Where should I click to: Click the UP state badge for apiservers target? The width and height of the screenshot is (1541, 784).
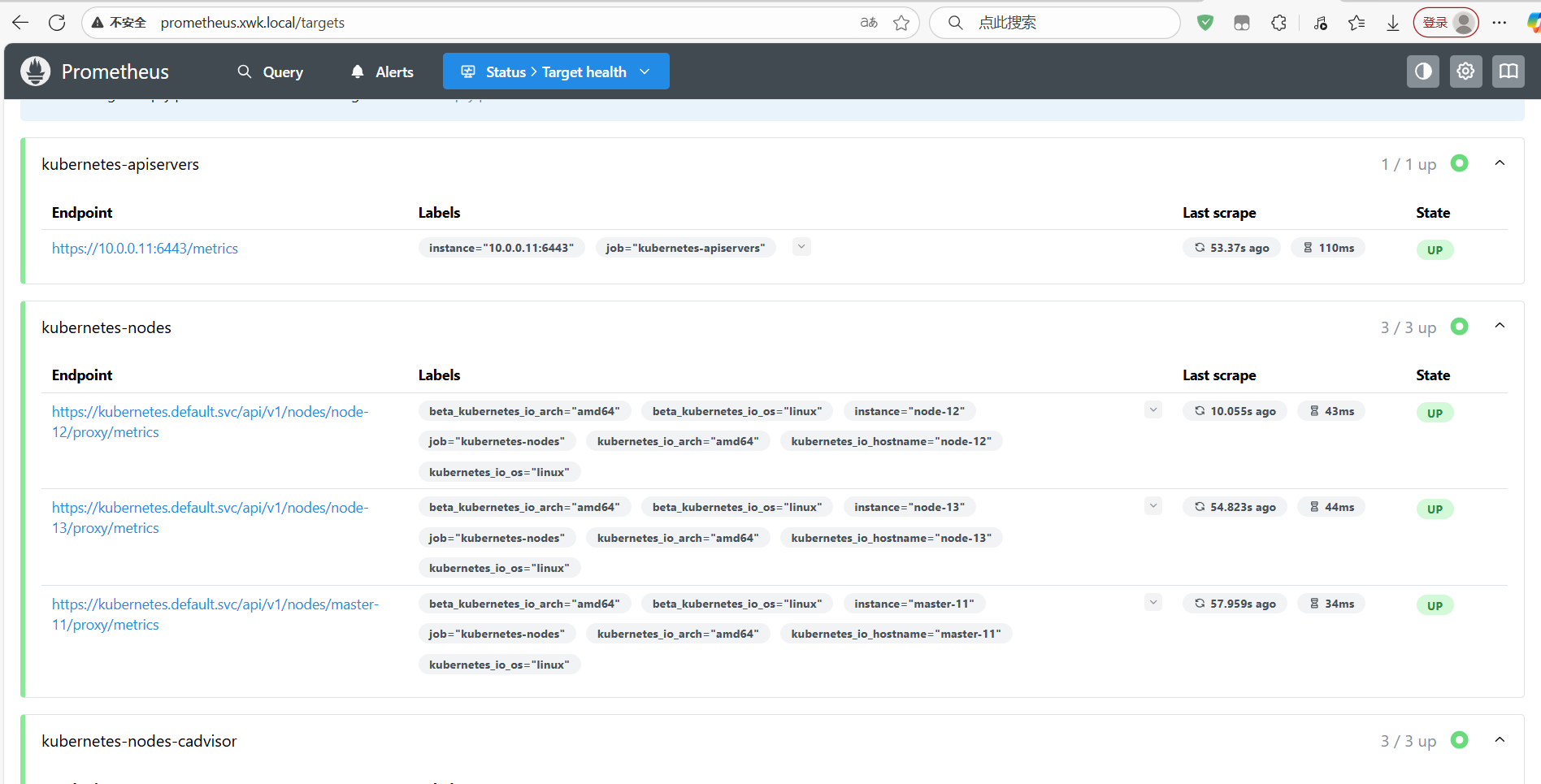[1435, 250]
